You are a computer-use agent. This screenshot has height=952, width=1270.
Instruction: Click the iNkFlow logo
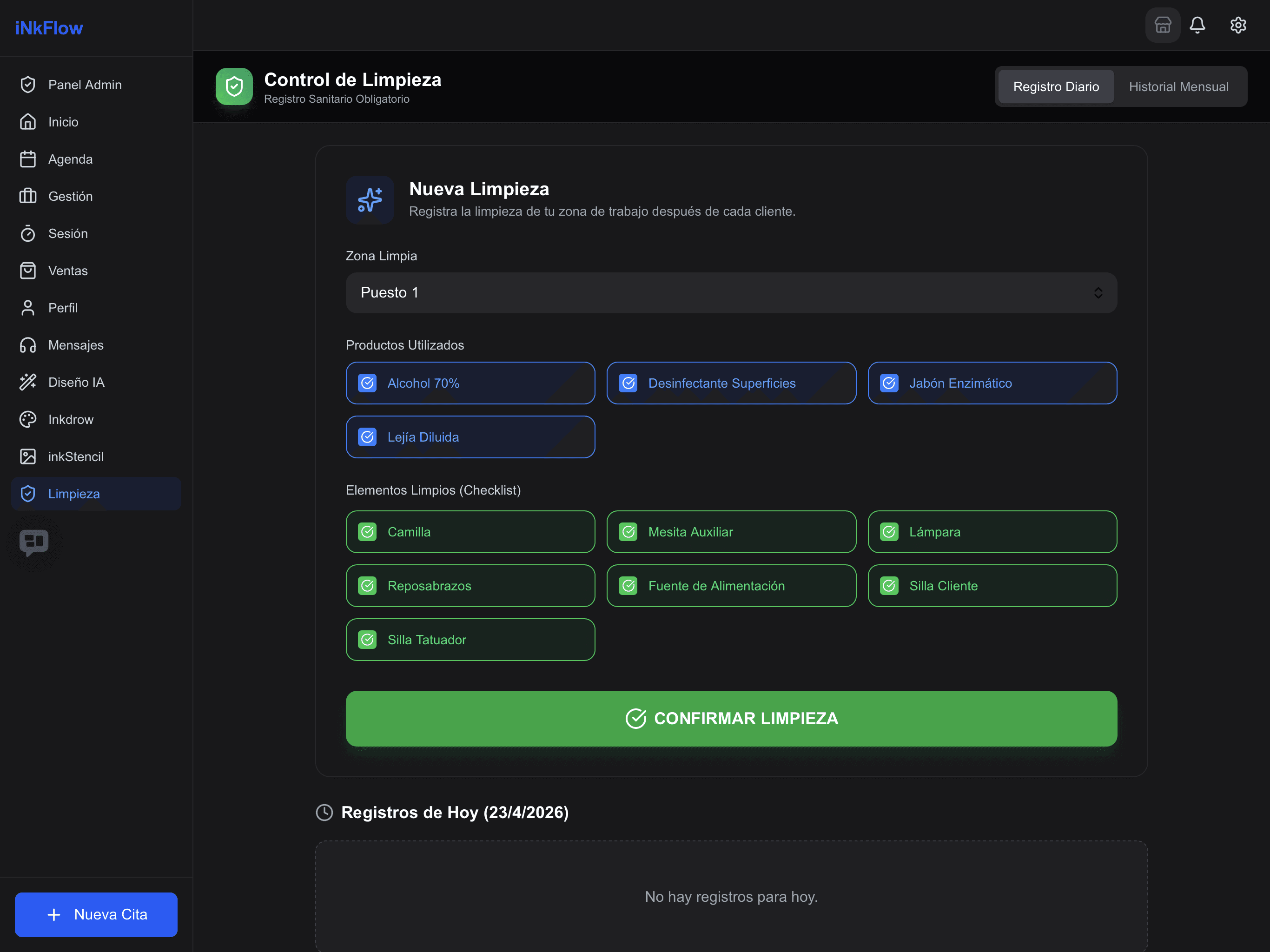pos(49,28)
